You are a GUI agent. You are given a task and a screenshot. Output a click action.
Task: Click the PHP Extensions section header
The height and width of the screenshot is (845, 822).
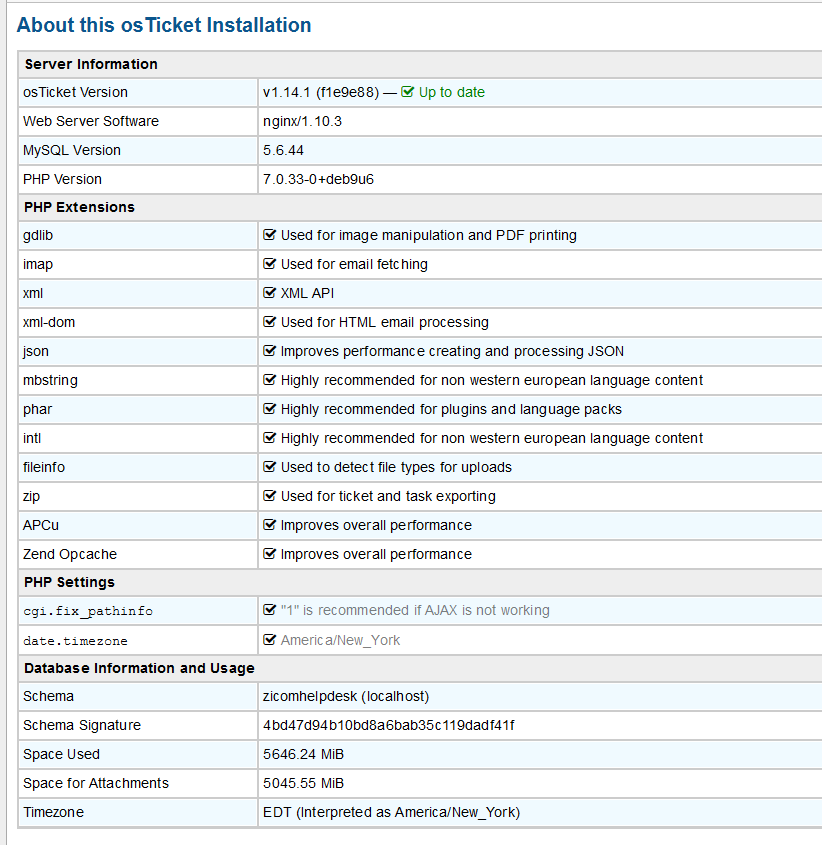click(79, 207)
